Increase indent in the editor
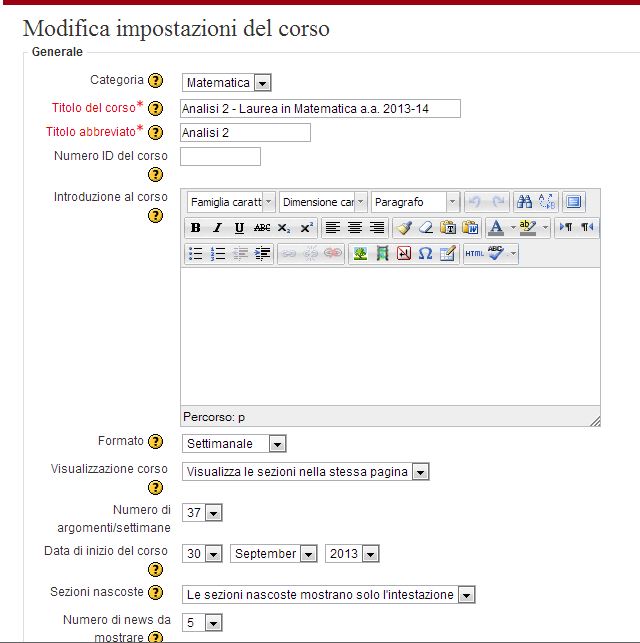The height and width of the screenshot is (643, 640). coord(262,254)
